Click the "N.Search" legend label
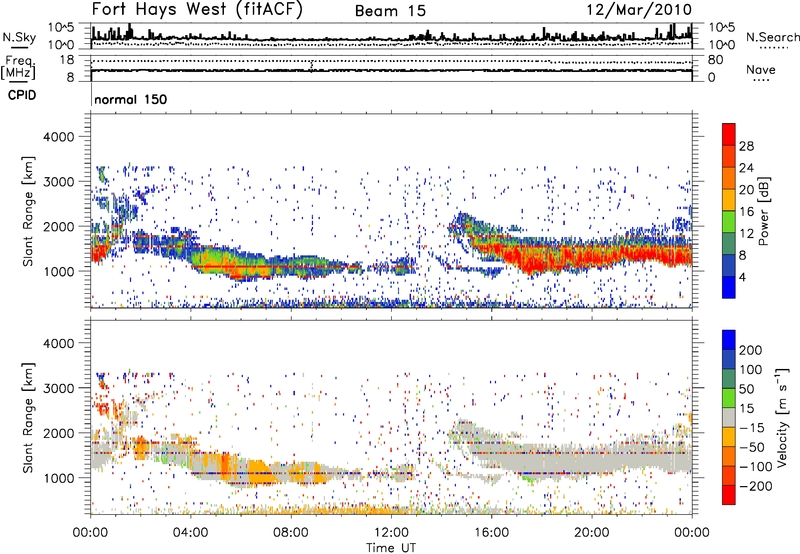The height and width of the screenshot is (554, 800). (x=772, y=37)
